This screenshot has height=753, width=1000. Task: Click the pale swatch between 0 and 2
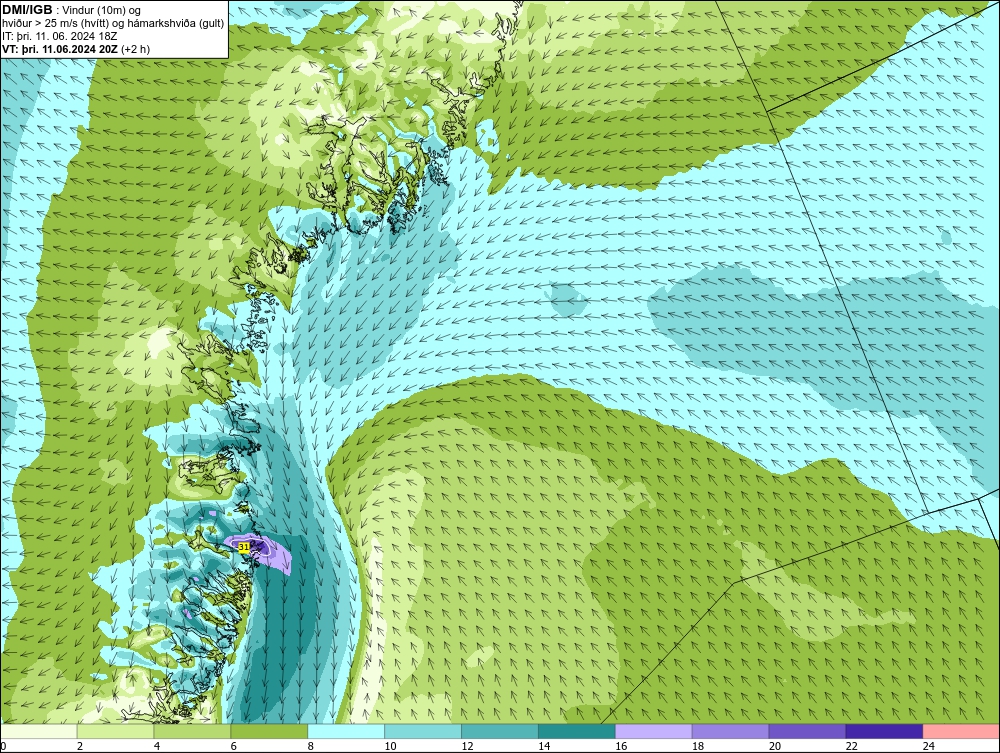(39, 731)
